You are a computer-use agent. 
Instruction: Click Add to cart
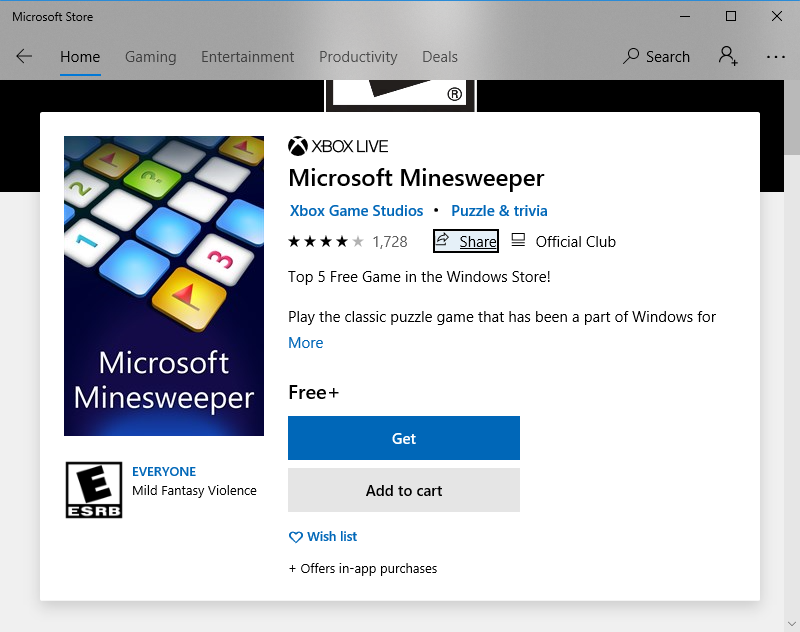404,490
